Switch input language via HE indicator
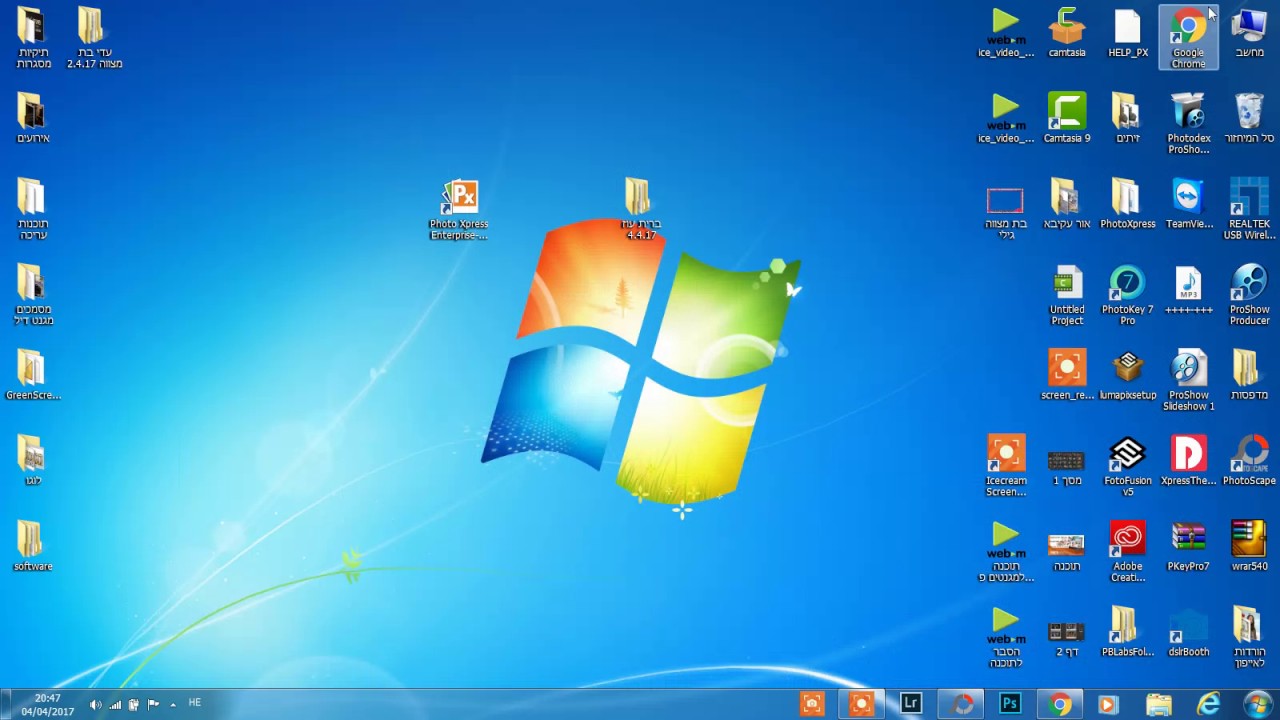The width and height of the screenshot is (1280, 720). tap(194, 703)
